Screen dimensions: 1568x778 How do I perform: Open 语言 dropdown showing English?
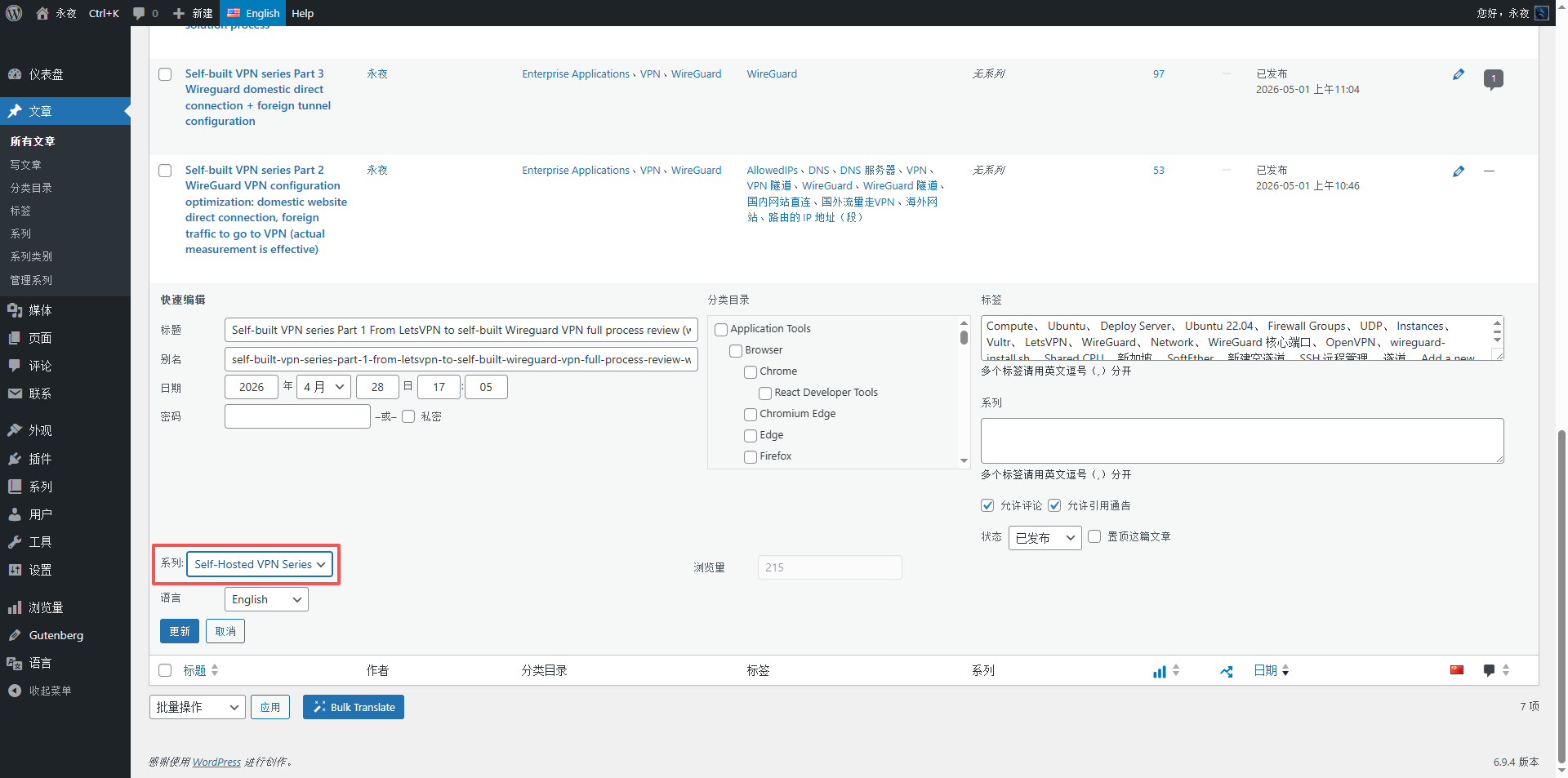click(266, 599)
